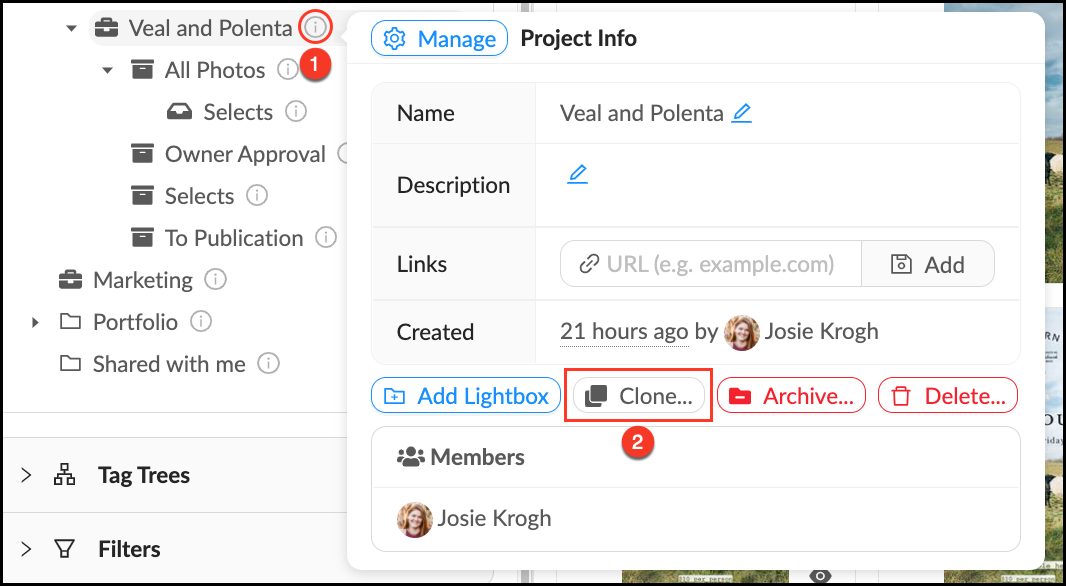Toggle the eye visibility icon at bottom
The width and height of the screenshot is (1066, 586).
(x=820, y=575)
